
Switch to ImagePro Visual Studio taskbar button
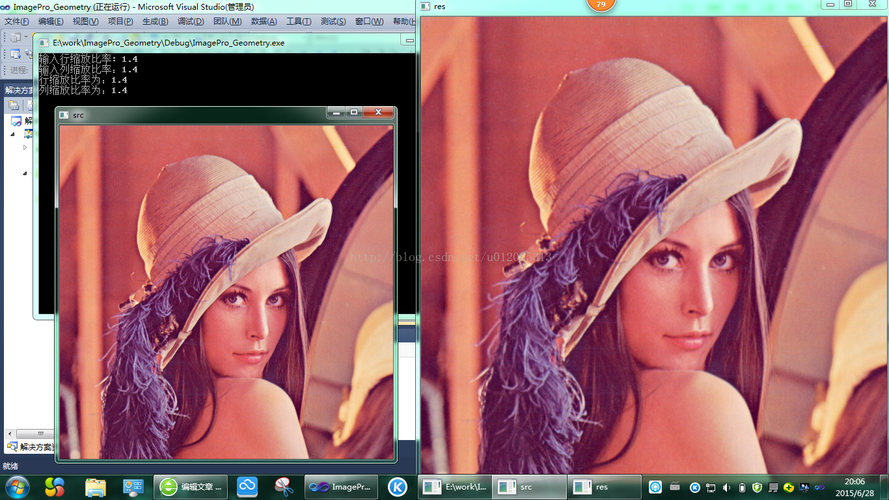pos(340,487)
